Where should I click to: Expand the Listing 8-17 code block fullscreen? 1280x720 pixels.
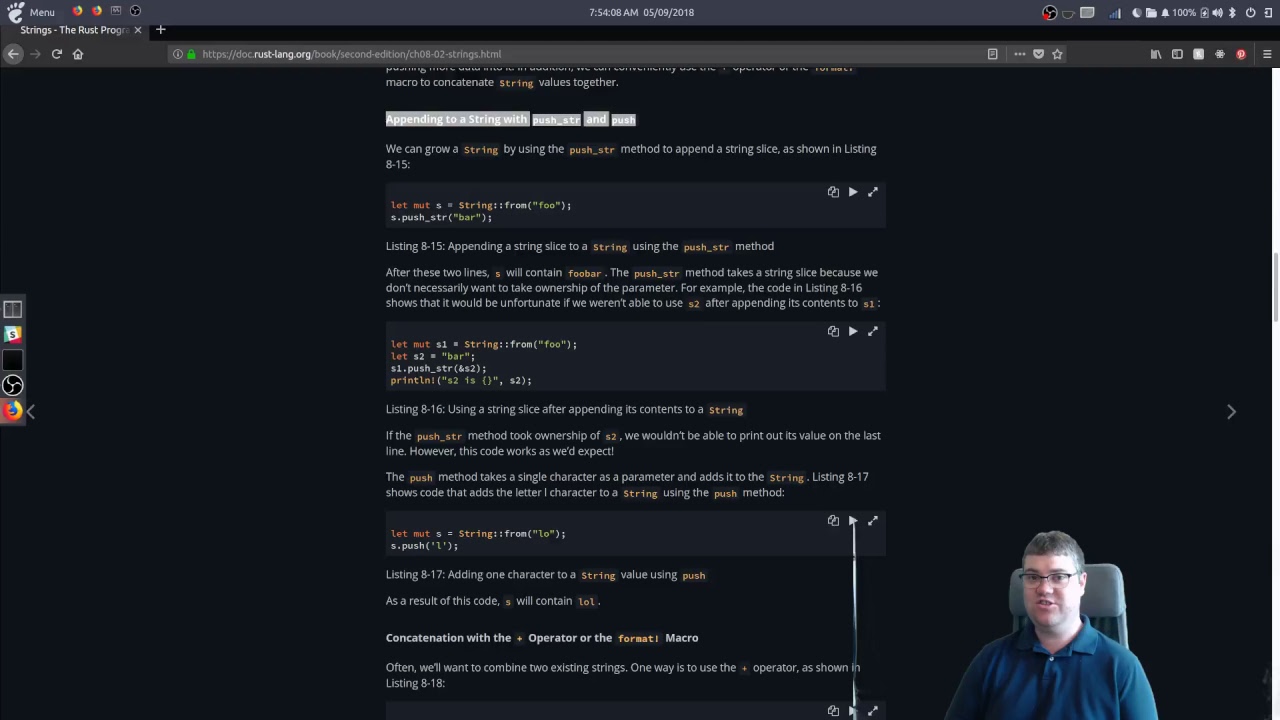tap(873, 521)
